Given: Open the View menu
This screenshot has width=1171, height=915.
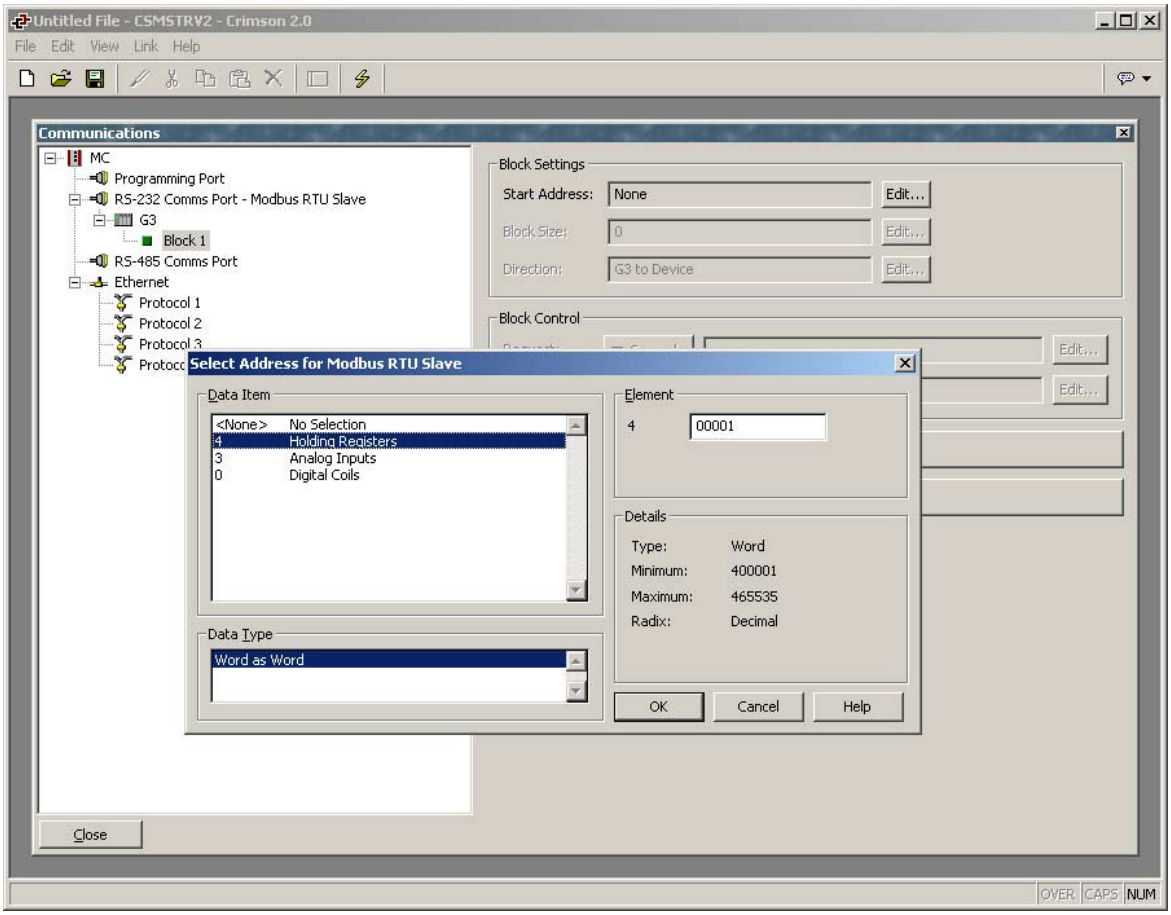Looking at the screenshot, I should click(105, 46).
